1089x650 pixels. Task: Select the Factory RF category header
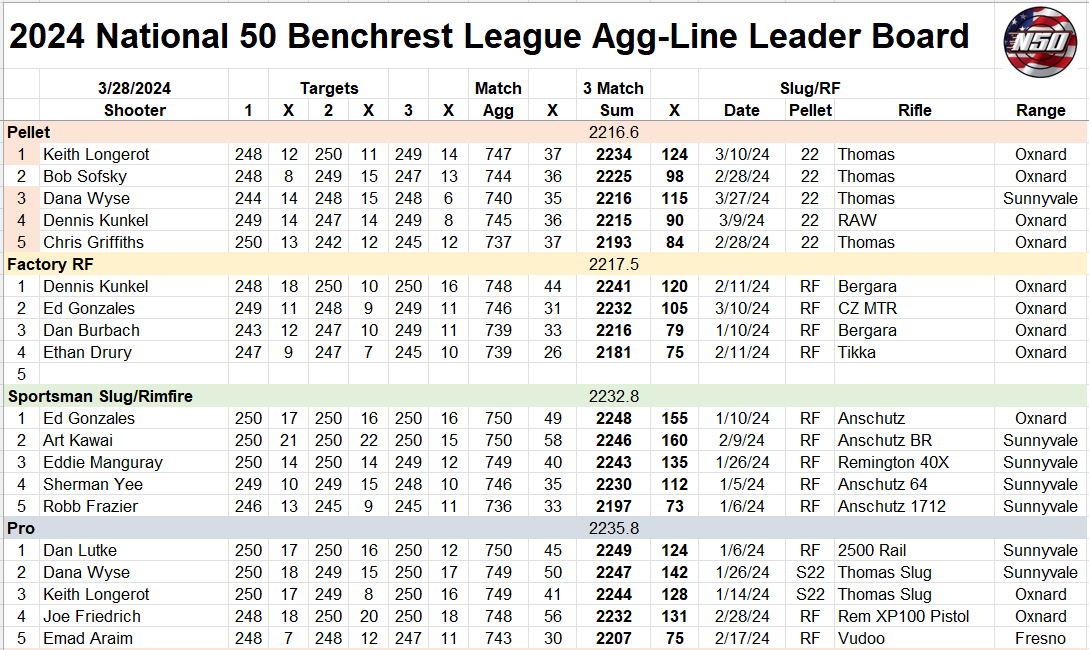[x=50, y=264]
